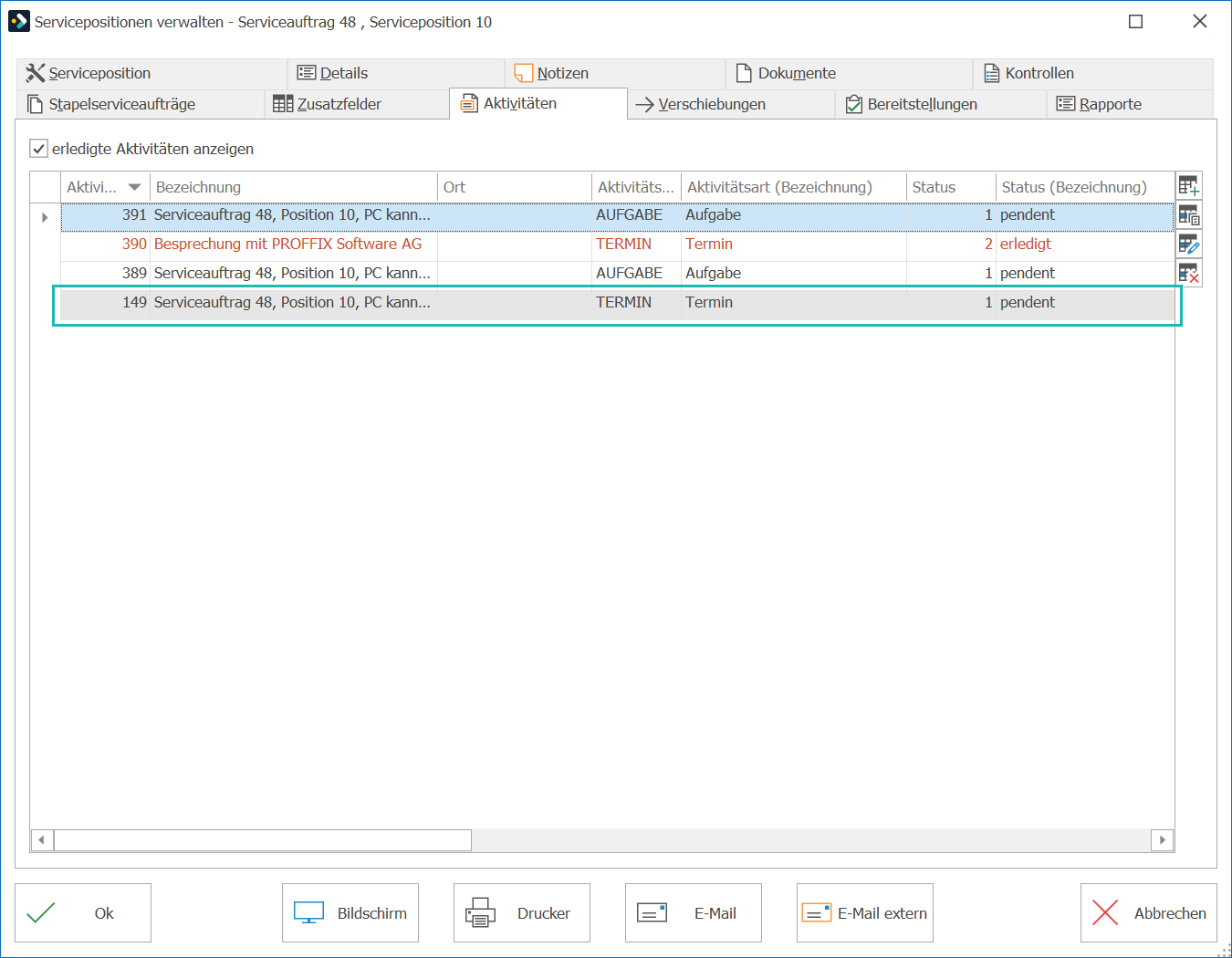Select 'Besprechung mit PROFFIX Software AG' row
This screenshot has height=958, width=1232.
coord(618,245)
